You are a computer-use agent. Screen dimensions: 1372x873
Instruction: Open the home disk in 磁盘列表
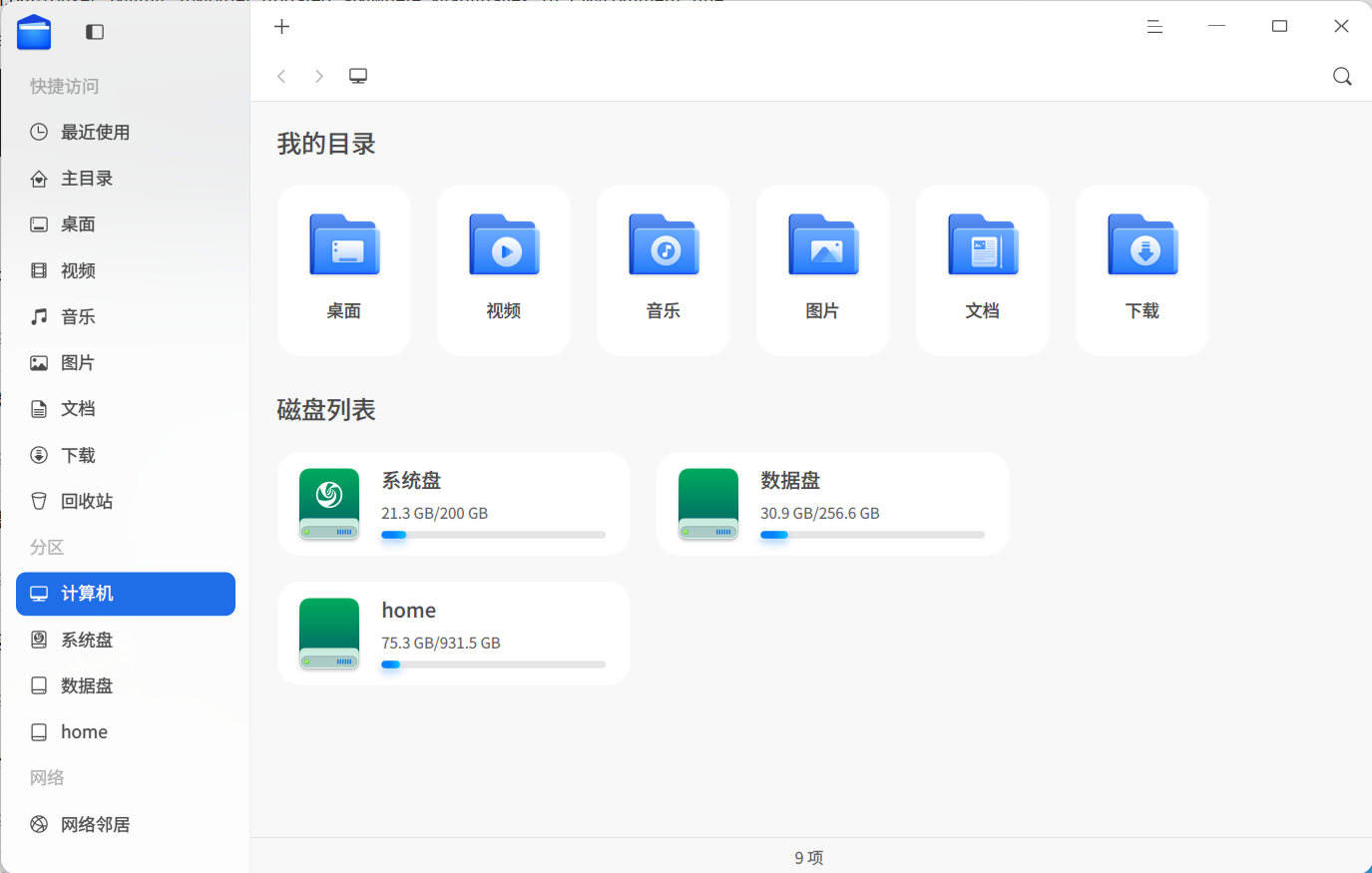click(x=454, y=634)
